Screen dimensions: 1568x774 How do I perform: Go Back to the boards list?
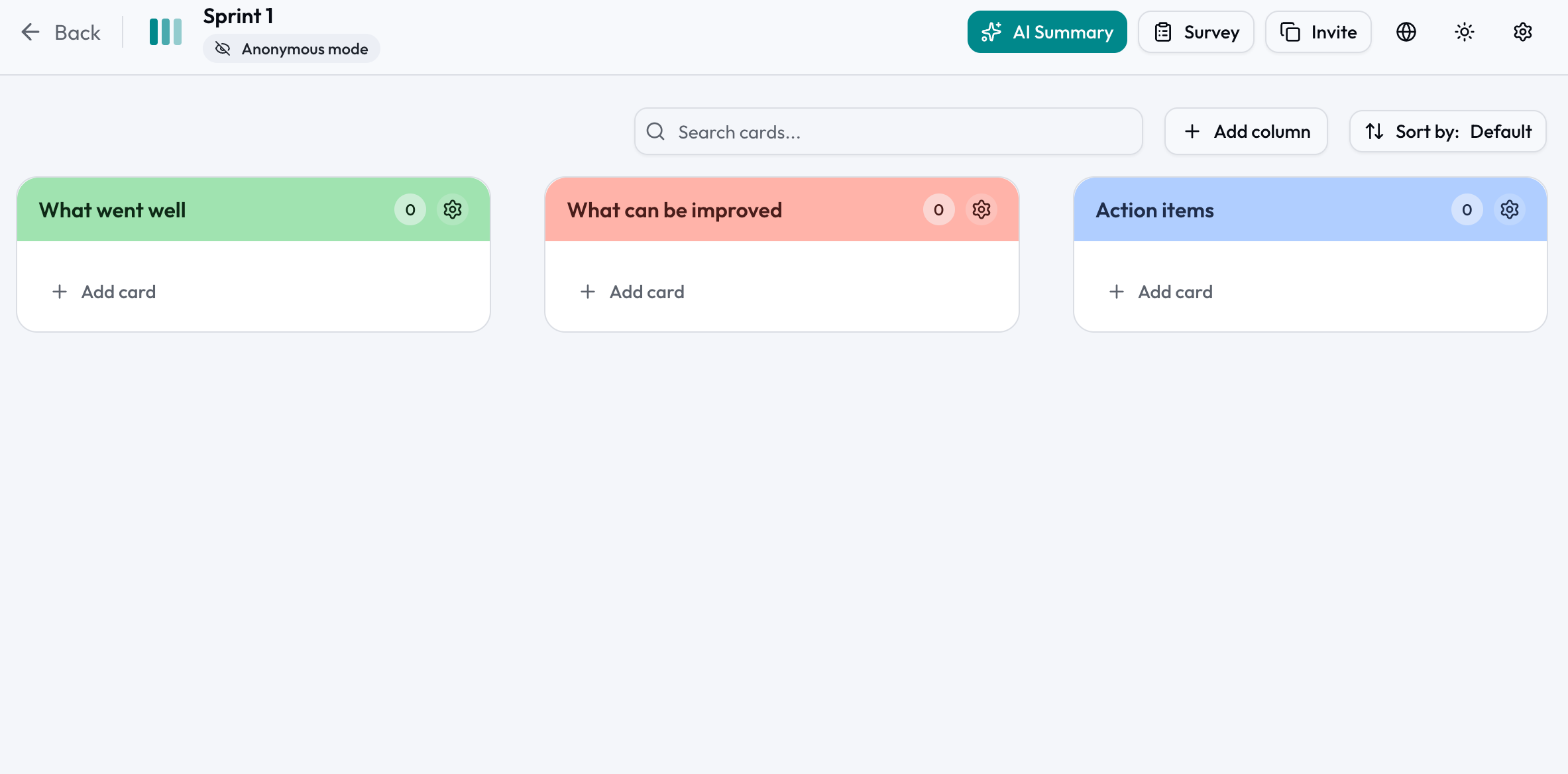60,31
